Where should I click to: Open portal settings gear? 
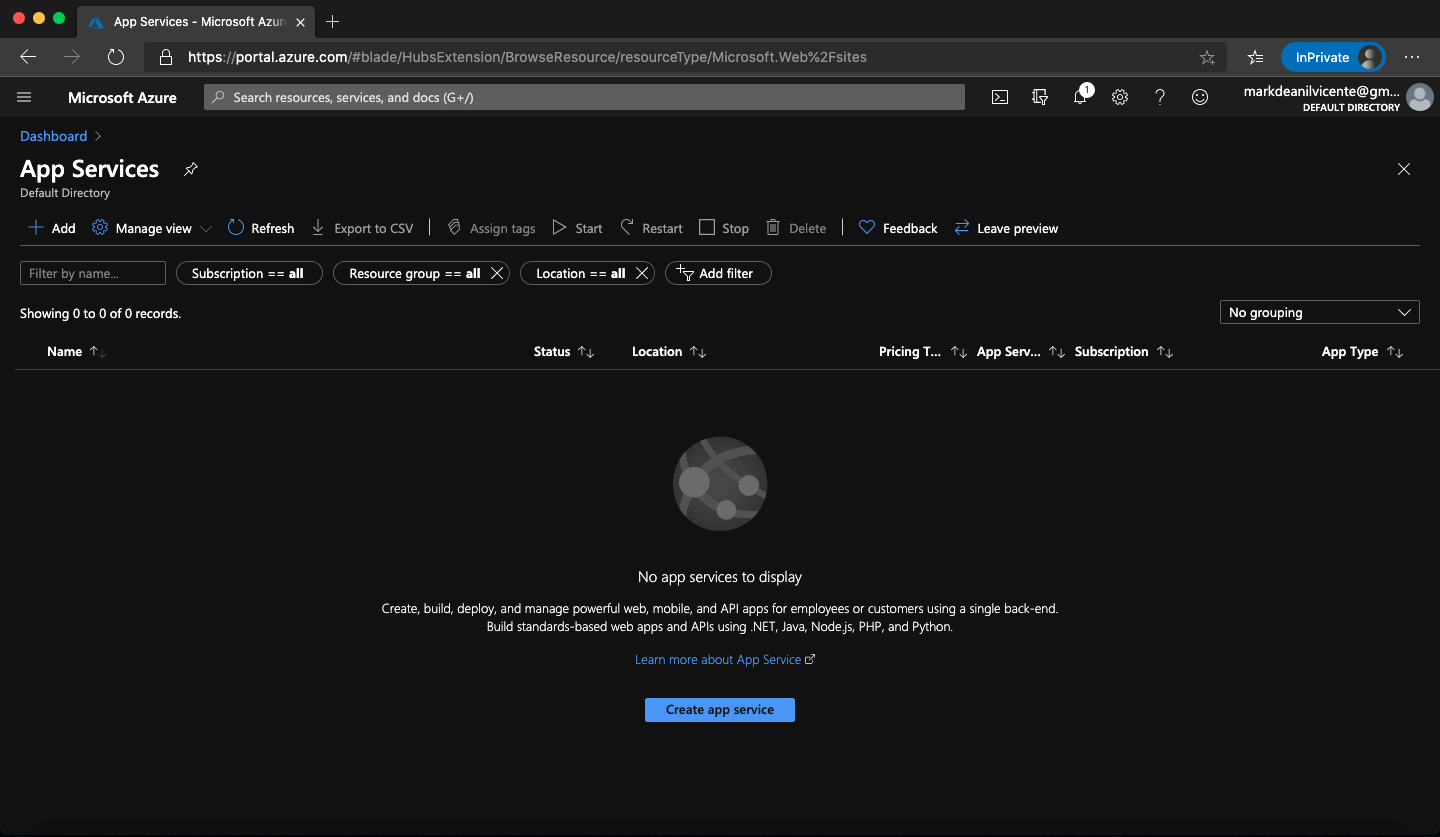point(1120,97)
